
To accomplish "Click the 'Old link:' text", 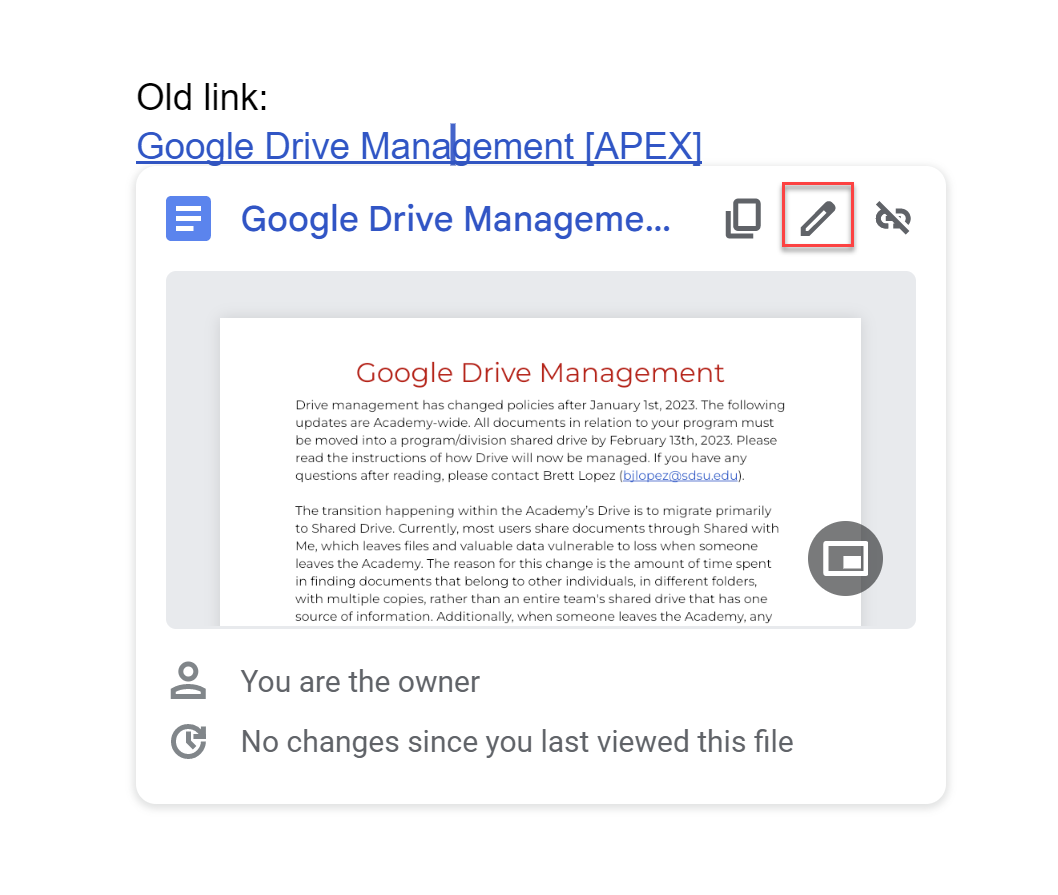I will [x=202, y=97].
